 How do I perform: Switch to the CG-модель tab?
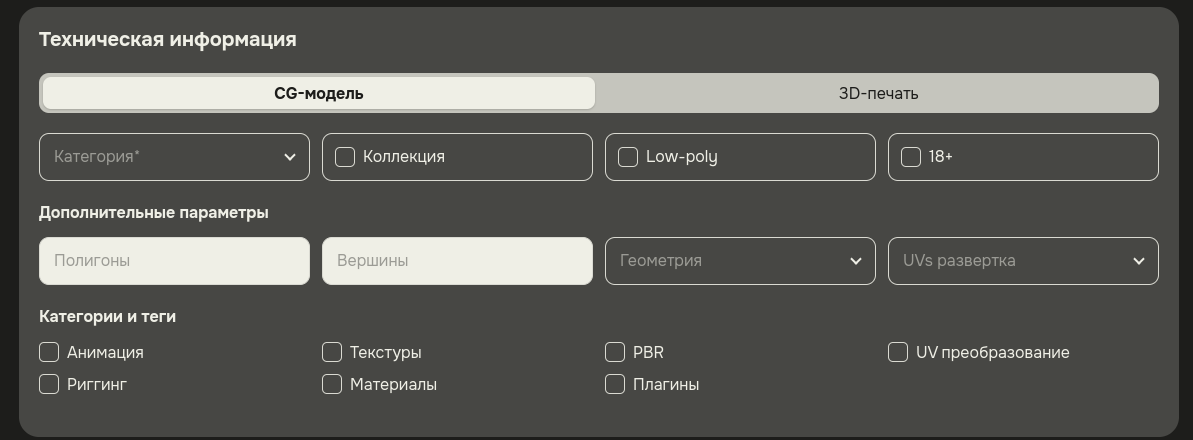318,93
